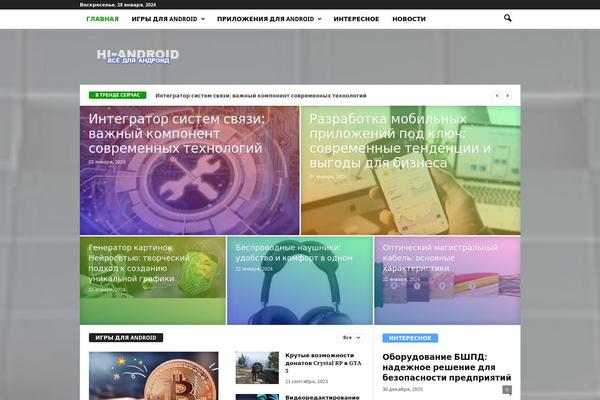Open ИНТЕРЕСНОЕ menu item
This screenshot has width=600, height=400.
pos(356,19)
